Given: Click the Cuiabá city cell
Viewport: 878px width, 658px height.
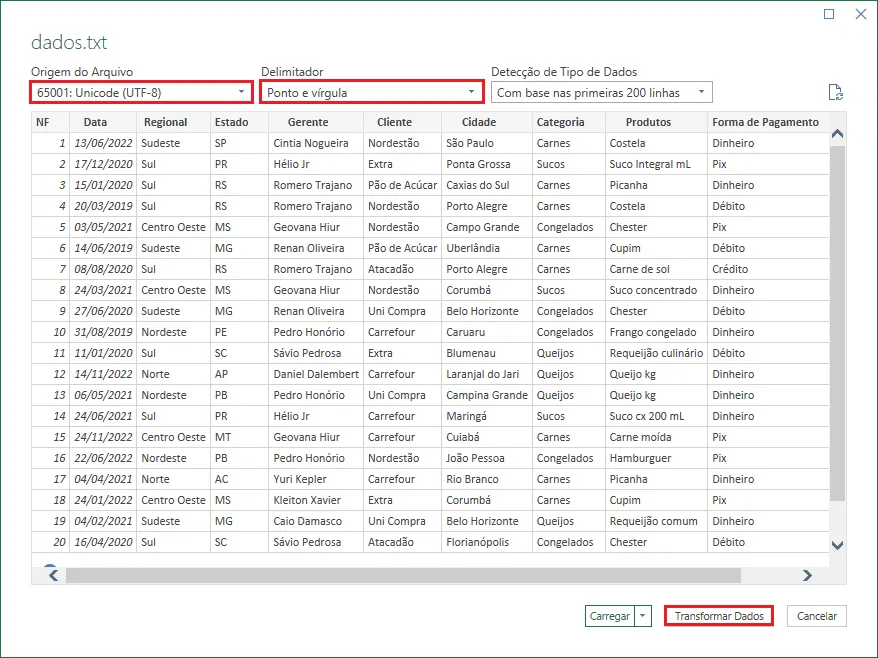Looking at the screenshot, I should coord(487,437).
